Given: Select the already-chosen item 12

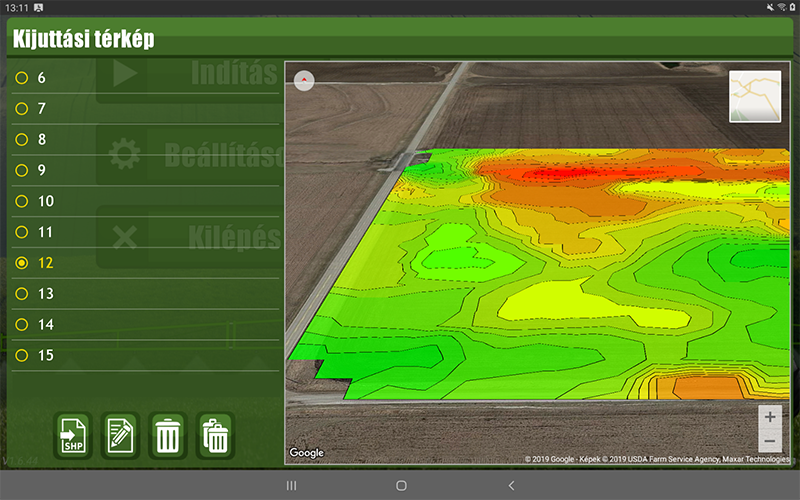Looking at the screenshot, I should tap(22, 263).
